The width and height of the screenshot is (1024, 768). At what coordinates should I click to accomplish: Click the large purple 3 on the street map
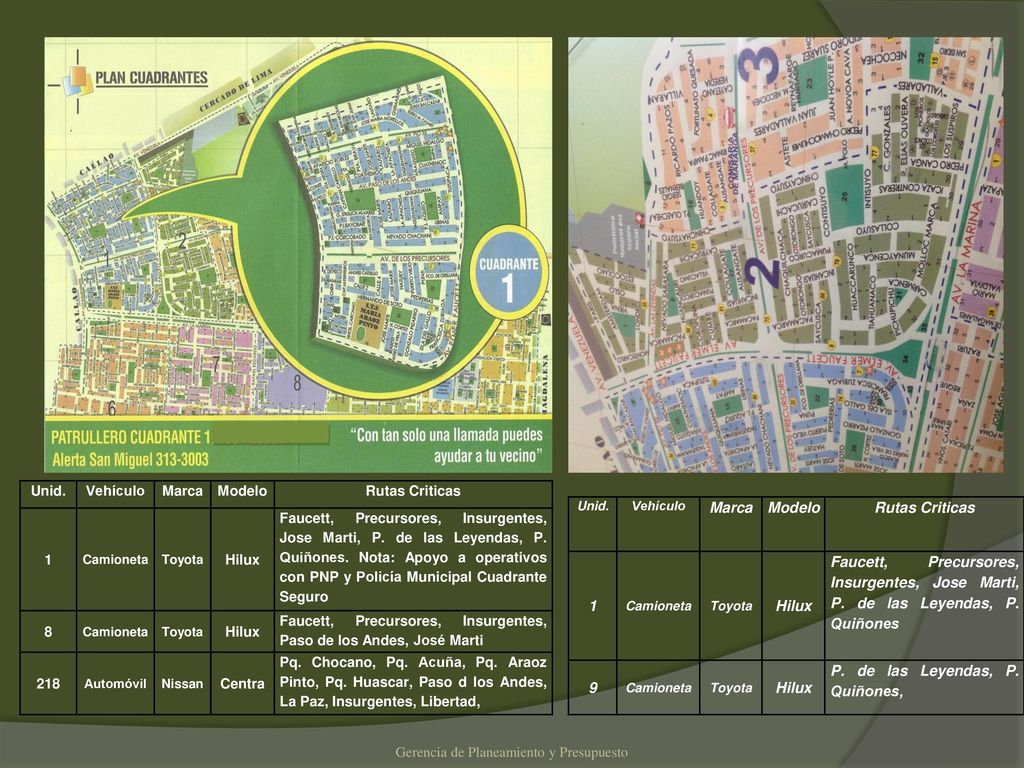[758, 65]
